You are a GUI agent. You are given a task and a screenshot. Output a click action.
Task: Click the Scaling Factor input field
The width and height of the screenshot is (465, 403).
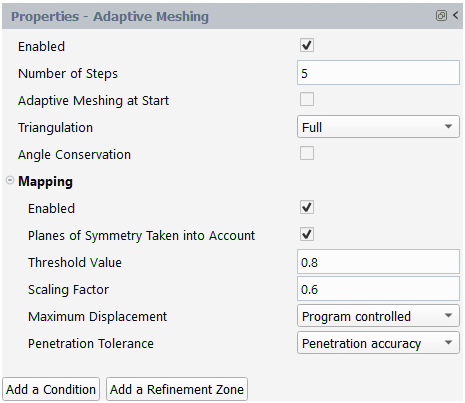coord(378,289)
